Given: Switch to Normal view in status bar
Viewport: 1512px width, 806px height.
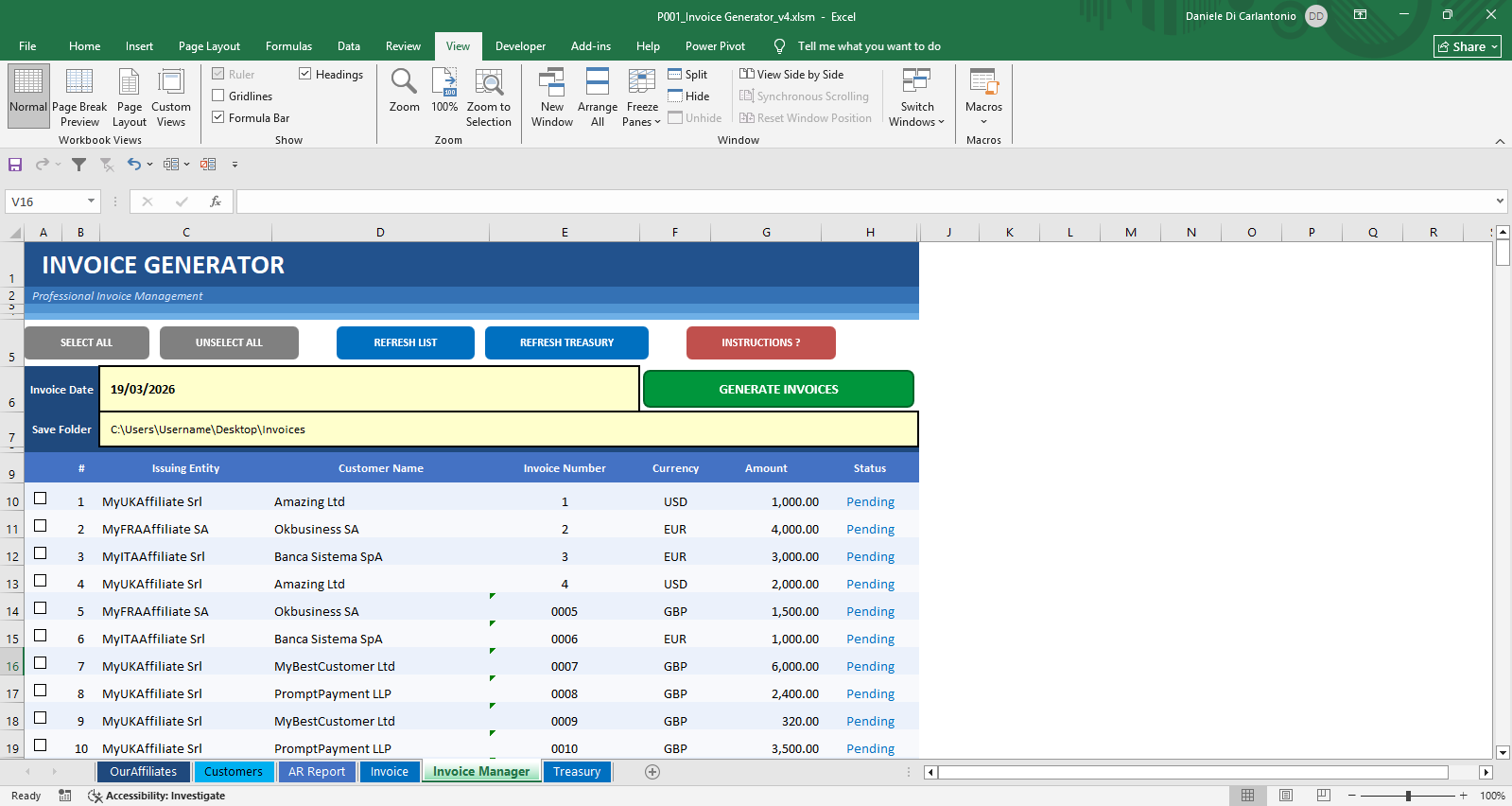Looking at the screenshot, I should point(1248,796).
